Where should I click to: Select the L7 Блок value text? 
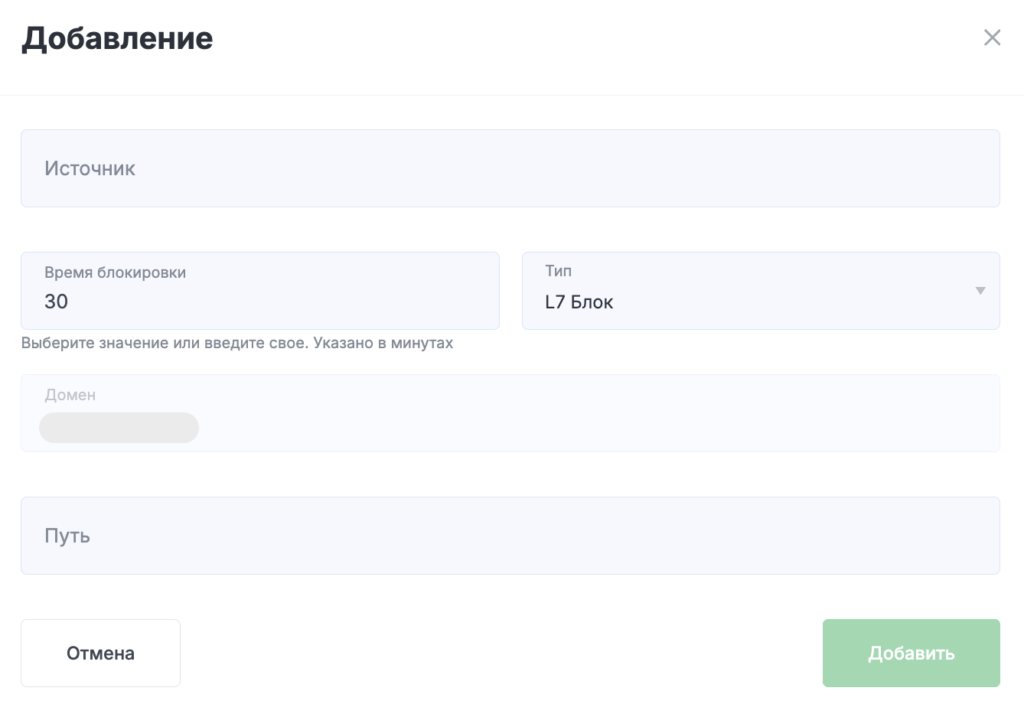tap(579, 302)
